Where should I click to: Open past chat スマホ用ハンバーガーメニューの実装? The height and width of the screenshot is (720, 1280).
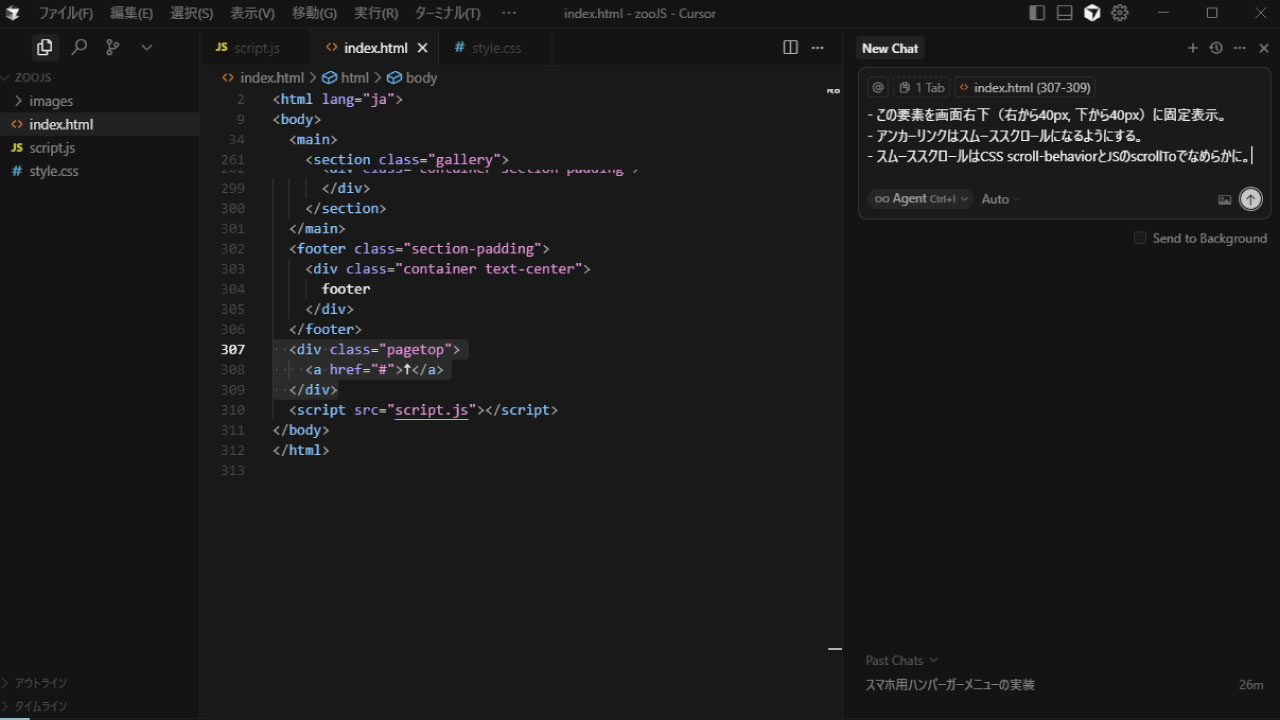tap(950, 685)
